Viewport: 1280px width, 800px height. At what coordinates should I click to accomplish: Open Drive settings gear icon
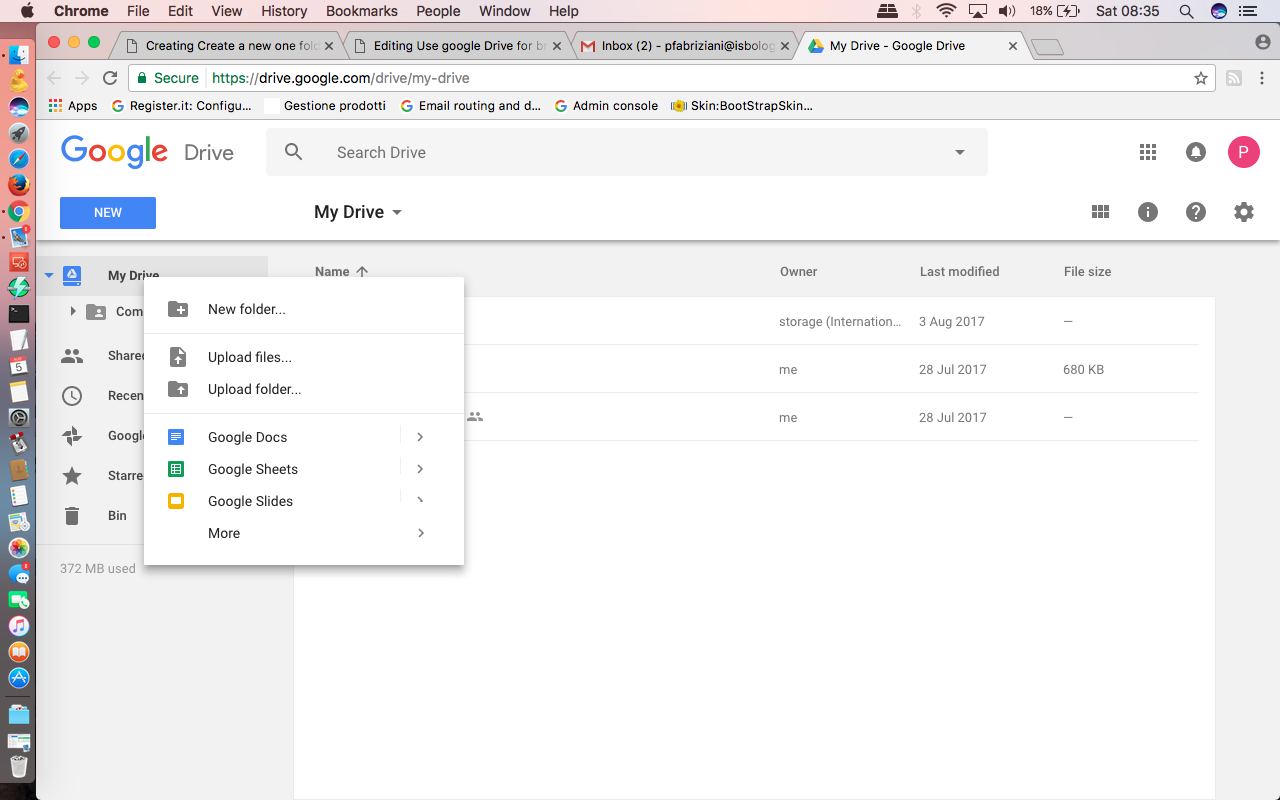coord(1243,212)
